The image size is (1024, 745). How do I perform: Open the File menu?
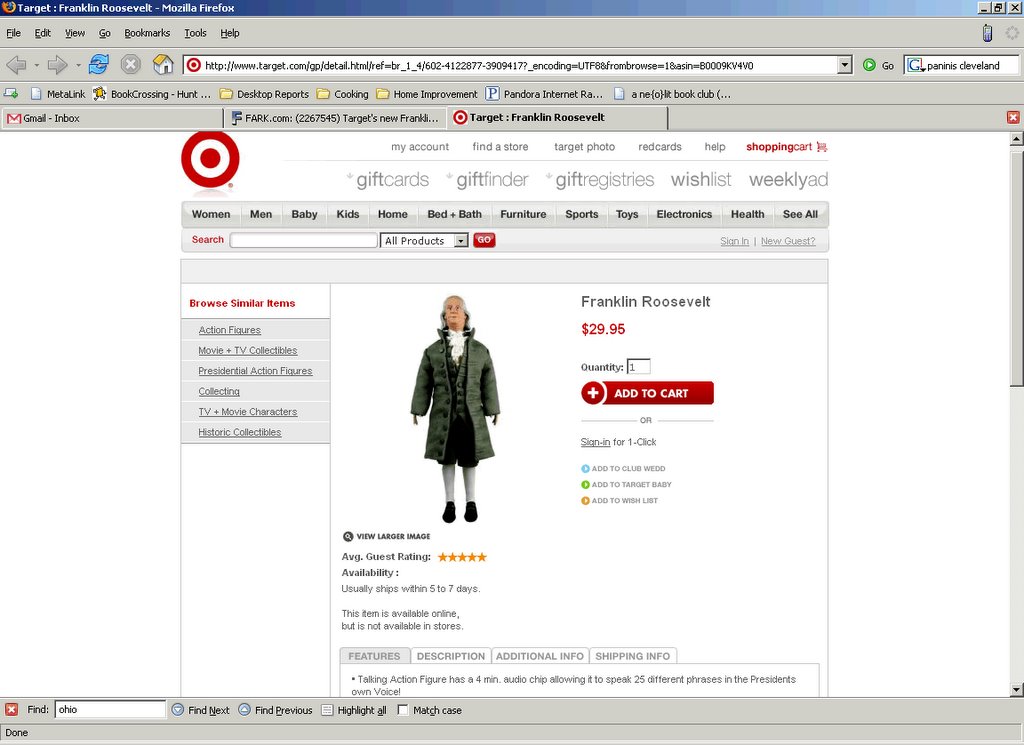point(13,33)
